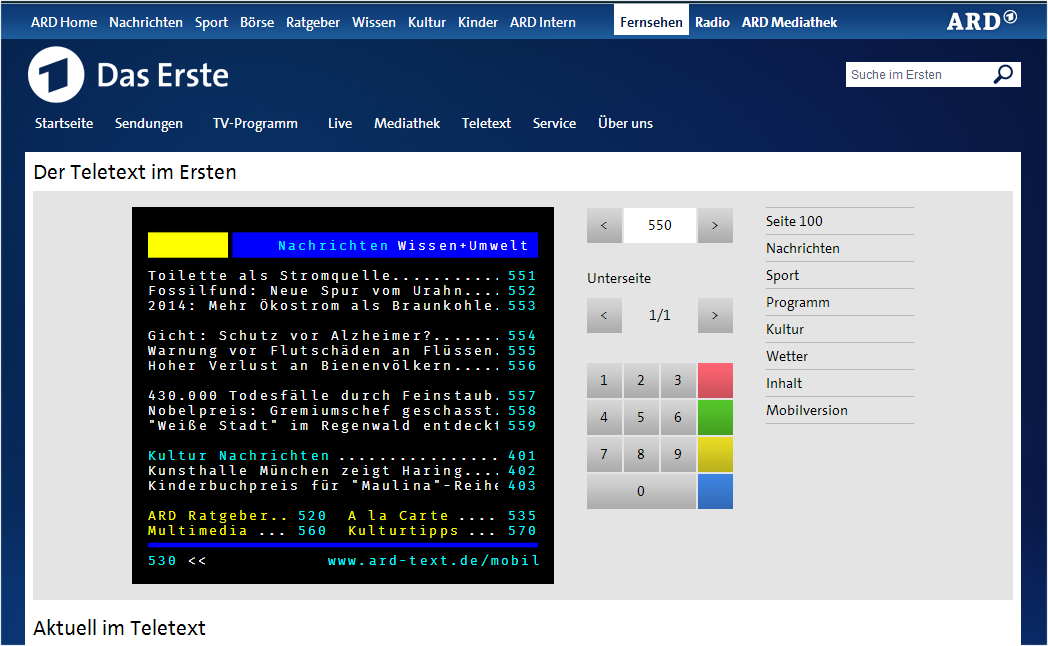Viewport: 1048px width, 646px height.
Task: Open Service menu item
Action: pos(554,123)
